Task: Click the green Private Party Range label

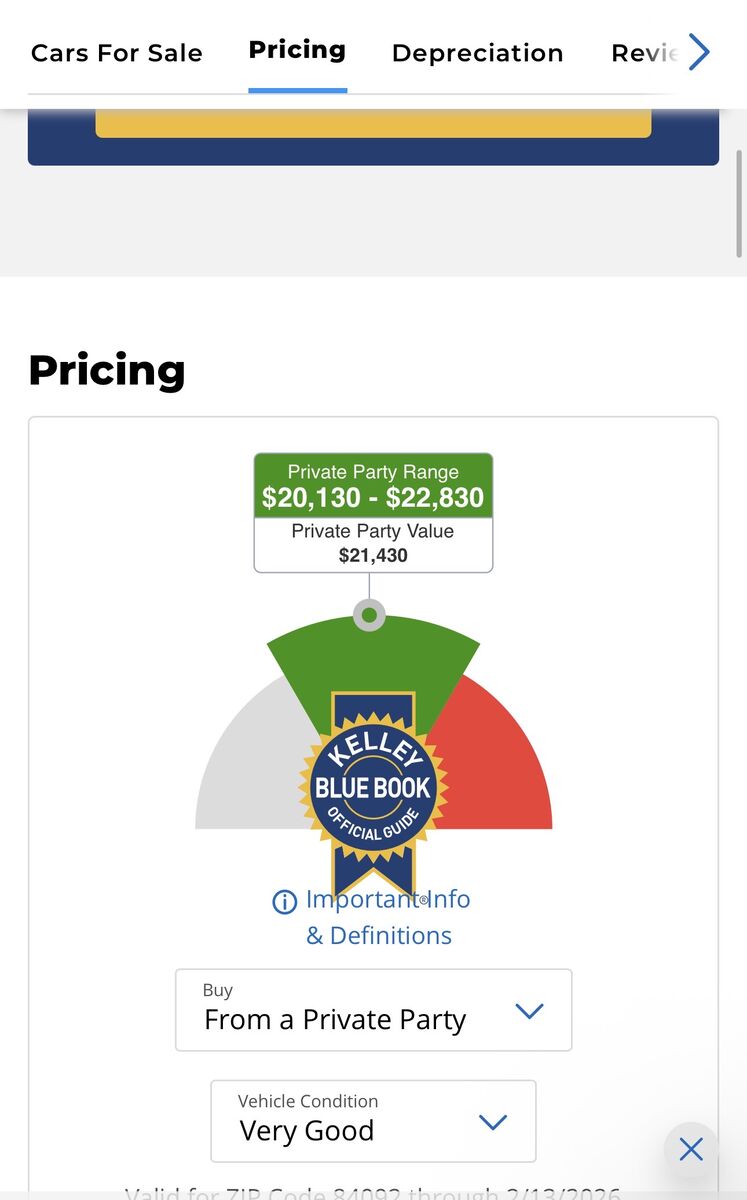Action: click(x=373, y=486)
